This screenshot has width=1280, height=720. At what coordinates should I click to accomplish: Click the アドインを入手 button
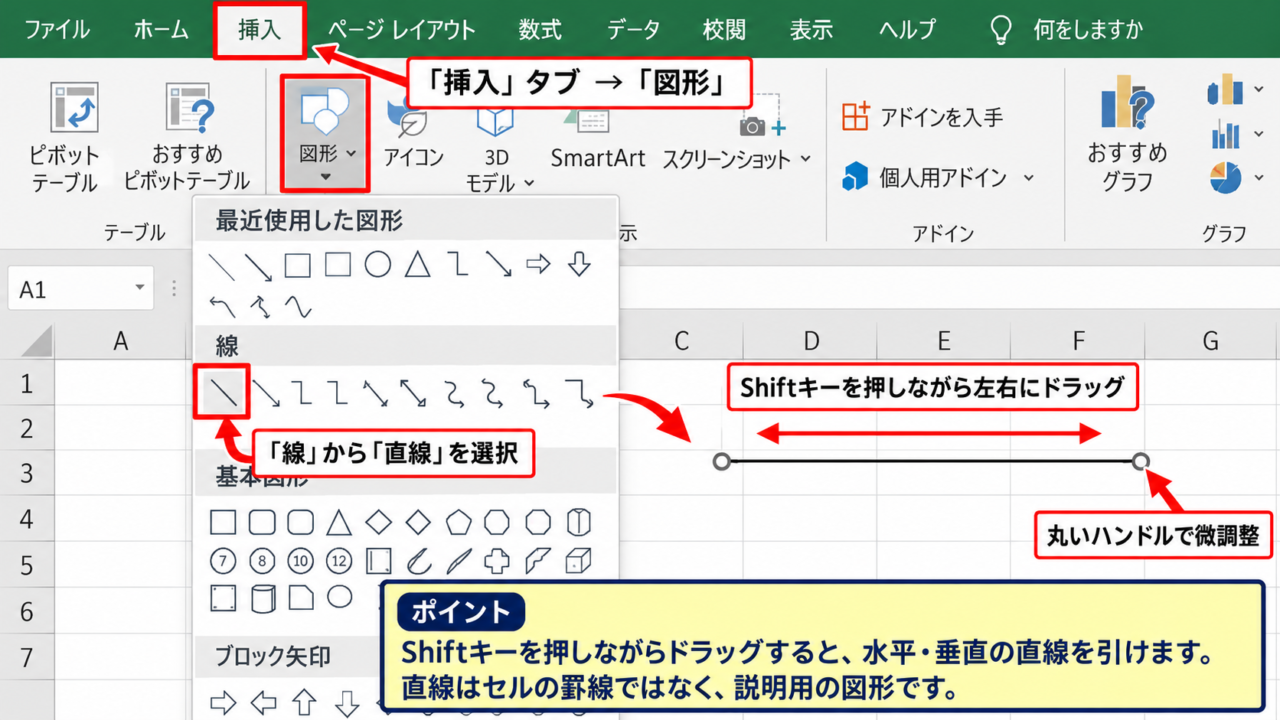tap(922, 117)
